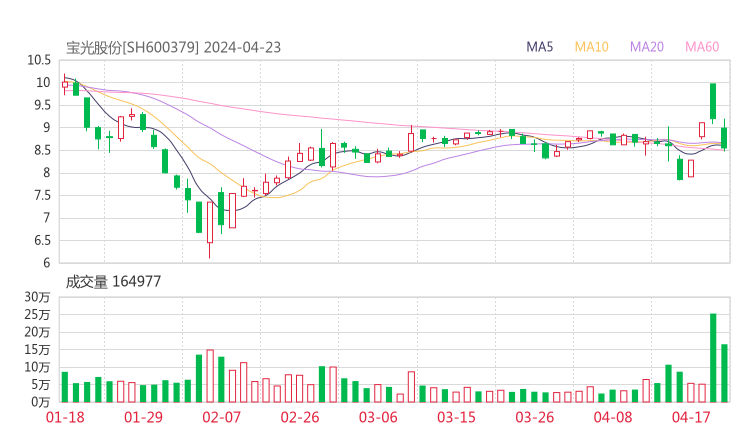Image resolution: width=740 pixels, height=440 pixels.
Task: Click the 10.5 price axis label
Action: tap(39, 60)
